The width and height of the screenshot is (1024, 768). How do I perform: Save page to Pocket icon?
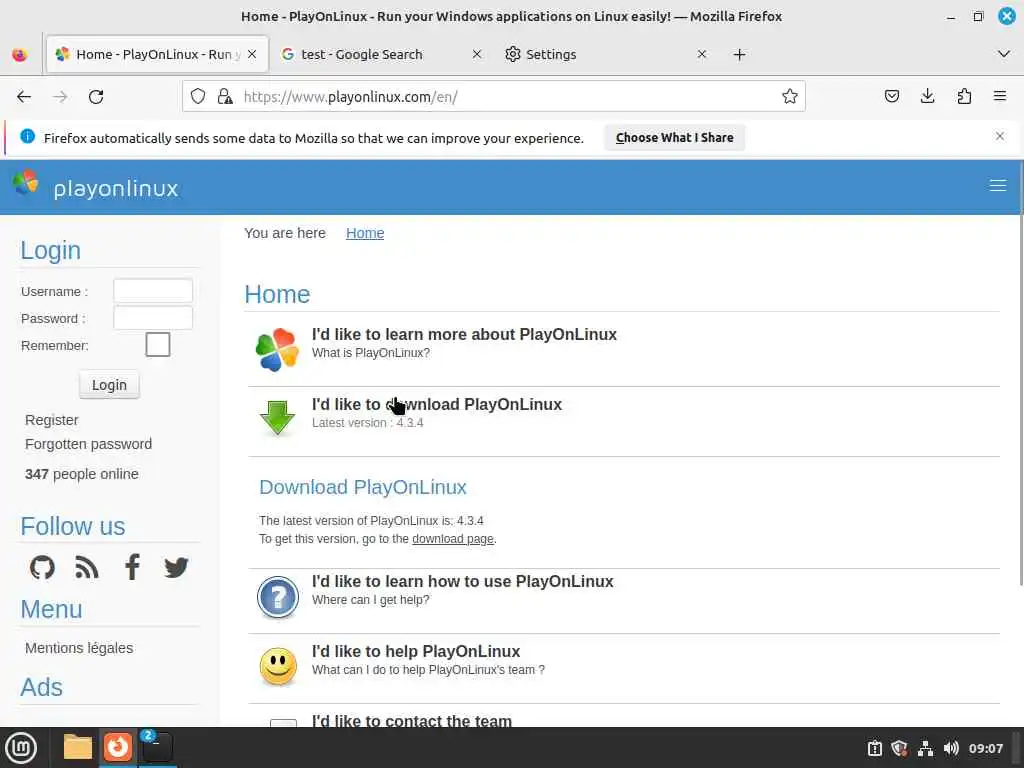click(891, 97)
